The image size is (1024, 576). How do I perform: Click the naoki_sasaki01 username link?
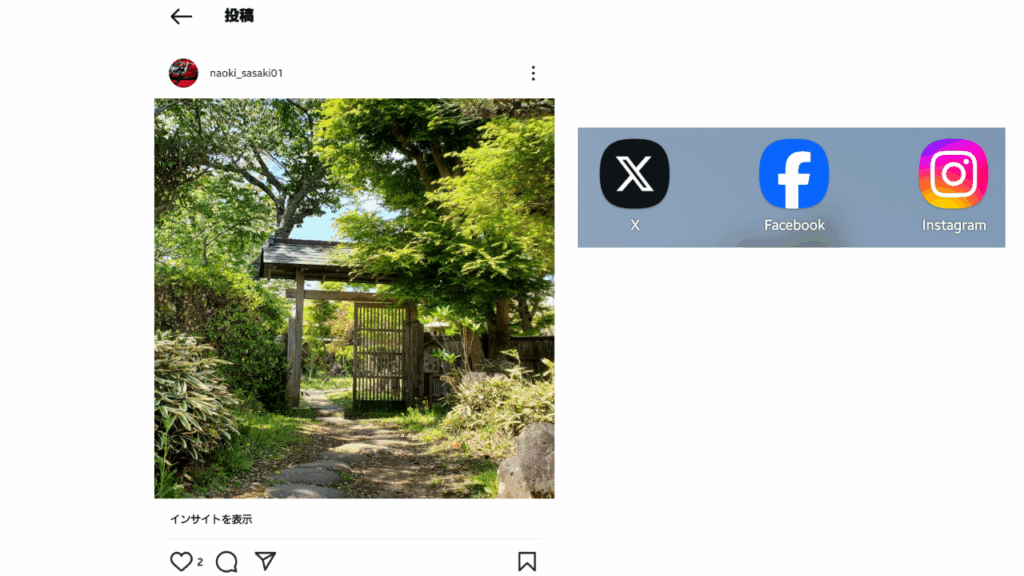(x=246, y=73)
